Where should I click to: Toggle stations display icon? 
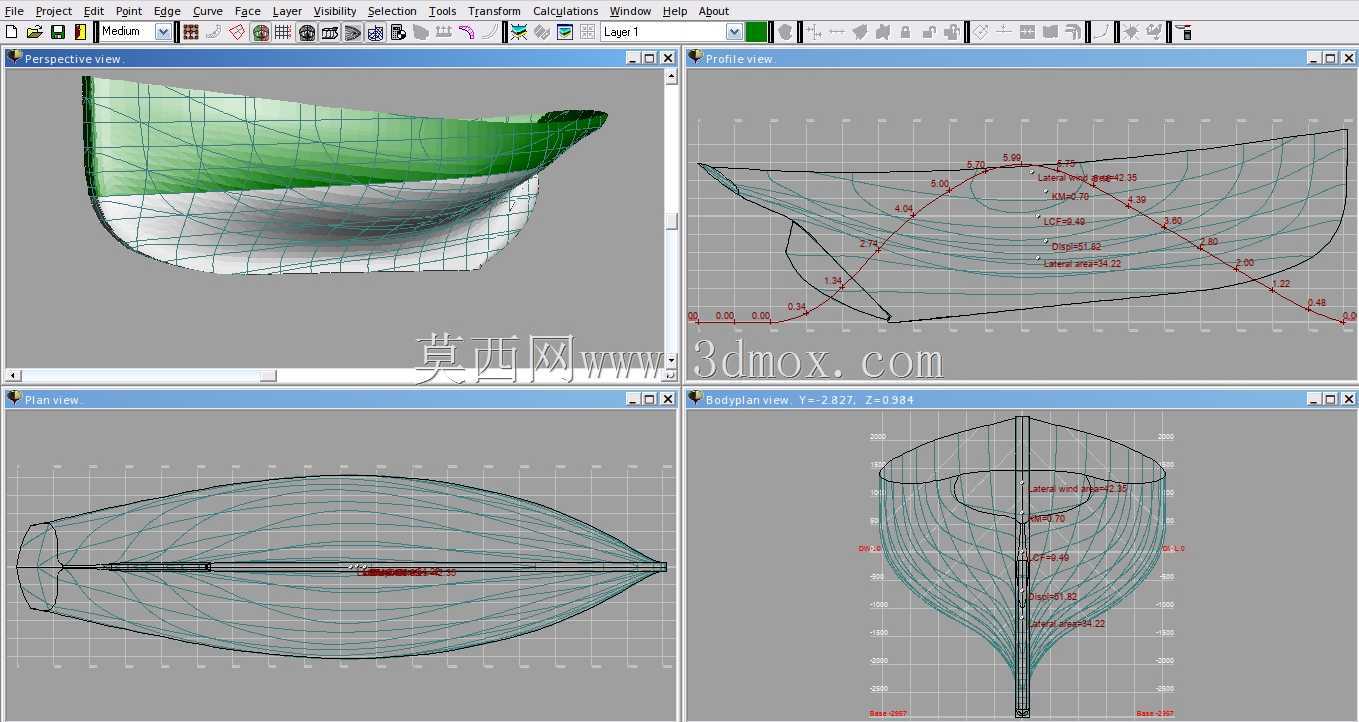pos(306,32)
